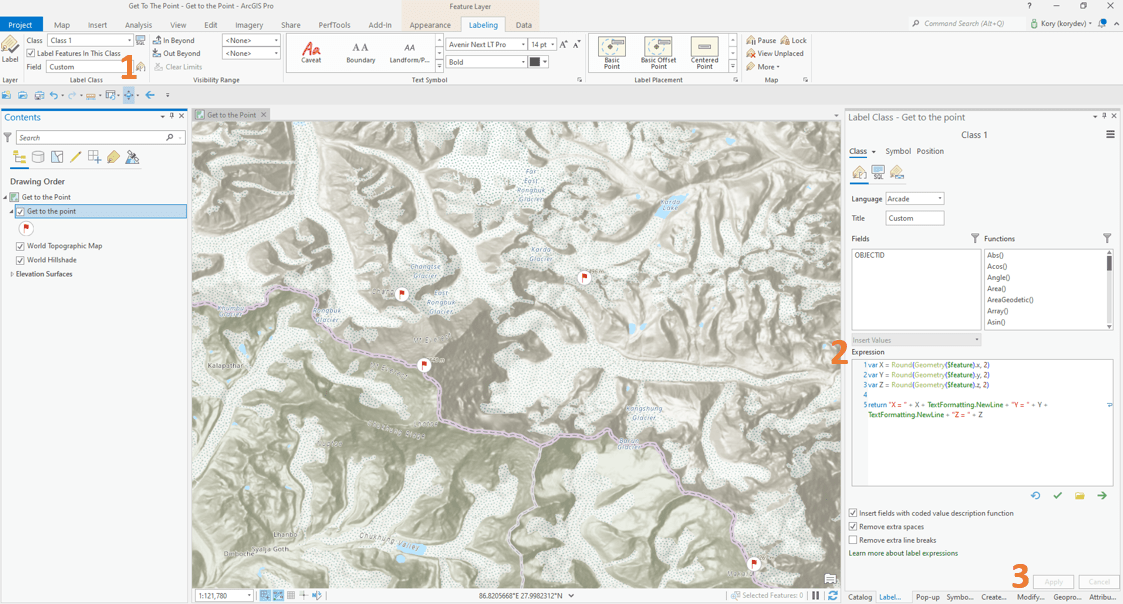This screenshot has height=604, width=1123.
Task: Open map scale 1:121,780 dropdown
Action: click(224, 595)
